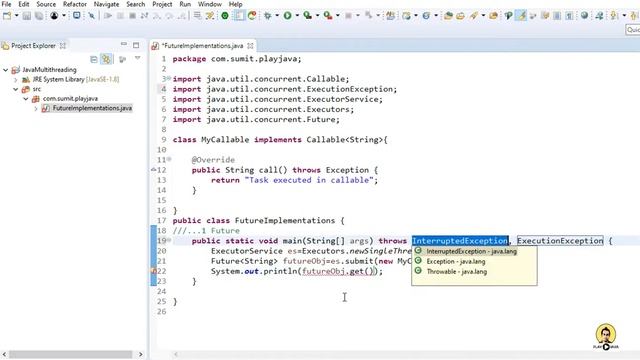This screenshot has width=640, height=360.
Task: Open the Refactor menu
Action: pos(75,4)
